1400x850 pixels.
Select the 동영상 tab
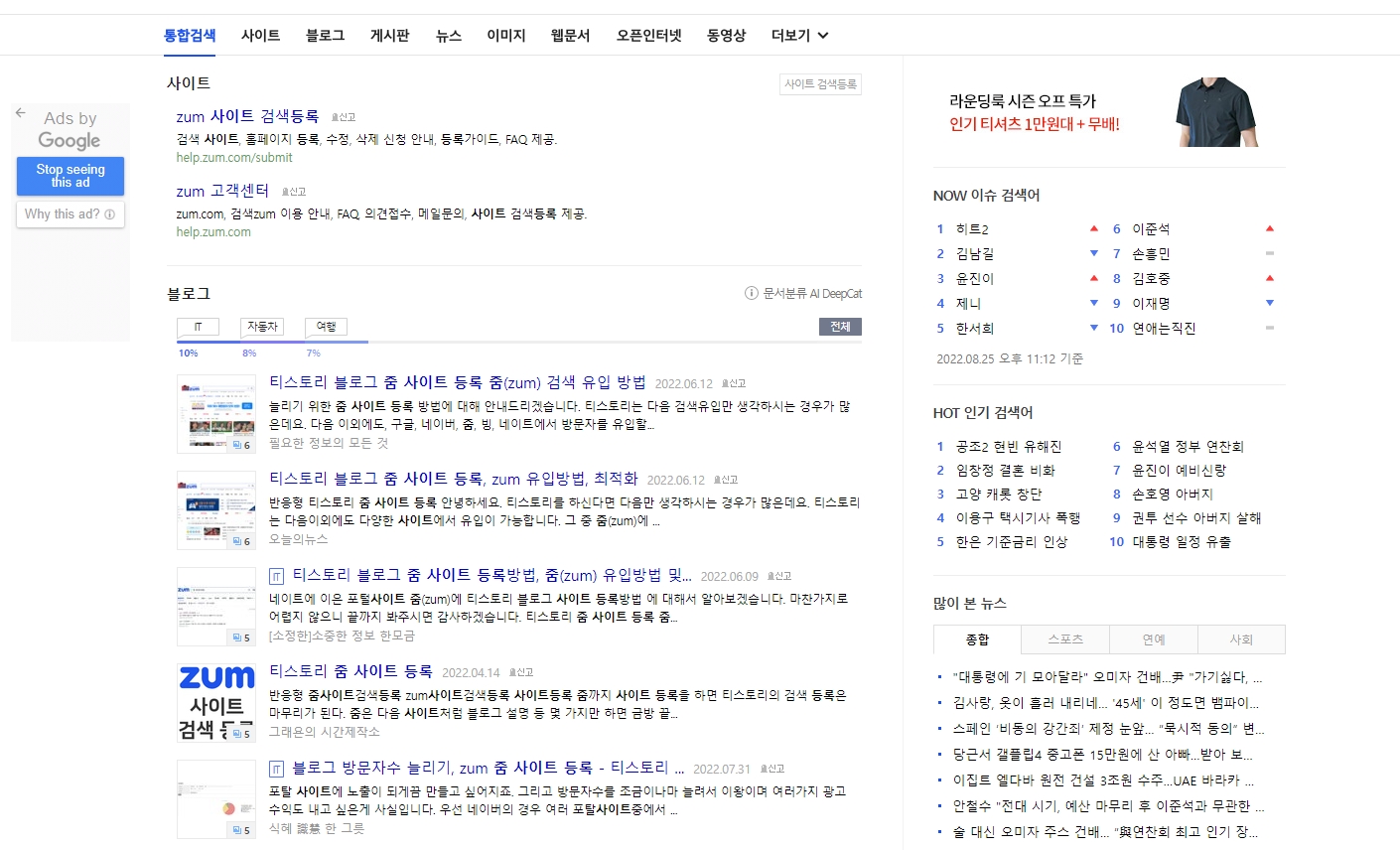(x=726, y=36)
